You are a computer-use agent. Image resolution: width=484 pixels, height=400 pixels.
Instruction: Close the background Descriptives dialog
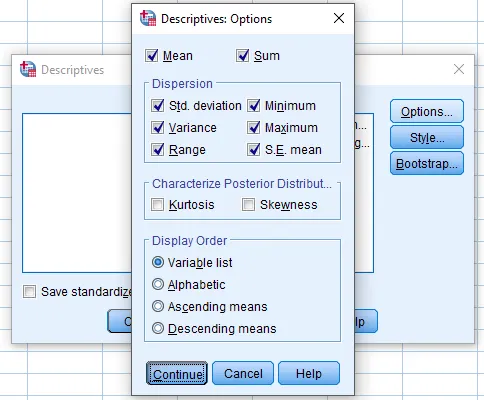(x=459, y=69)
